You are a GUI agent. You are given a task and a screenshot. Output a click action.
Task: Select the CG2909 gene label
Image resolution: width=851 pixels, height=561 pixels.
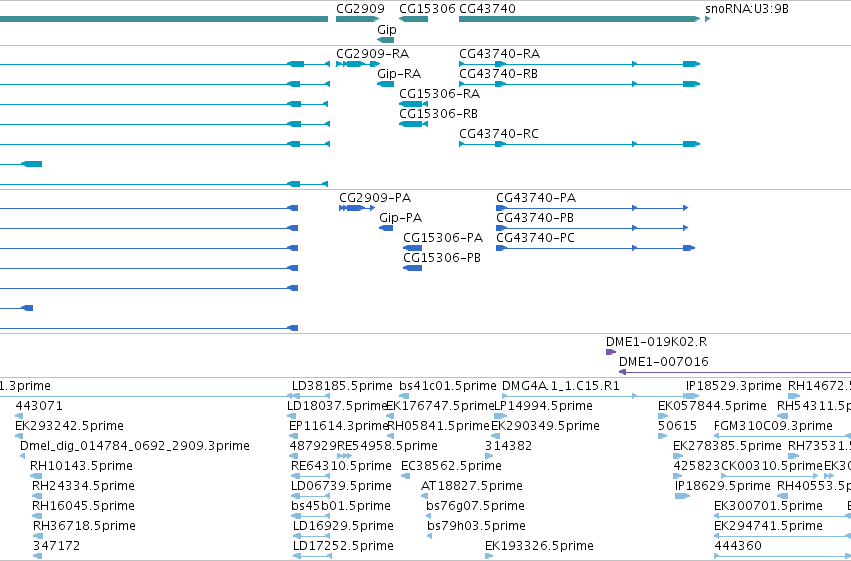pyautogui.click(x=360, y=9)
